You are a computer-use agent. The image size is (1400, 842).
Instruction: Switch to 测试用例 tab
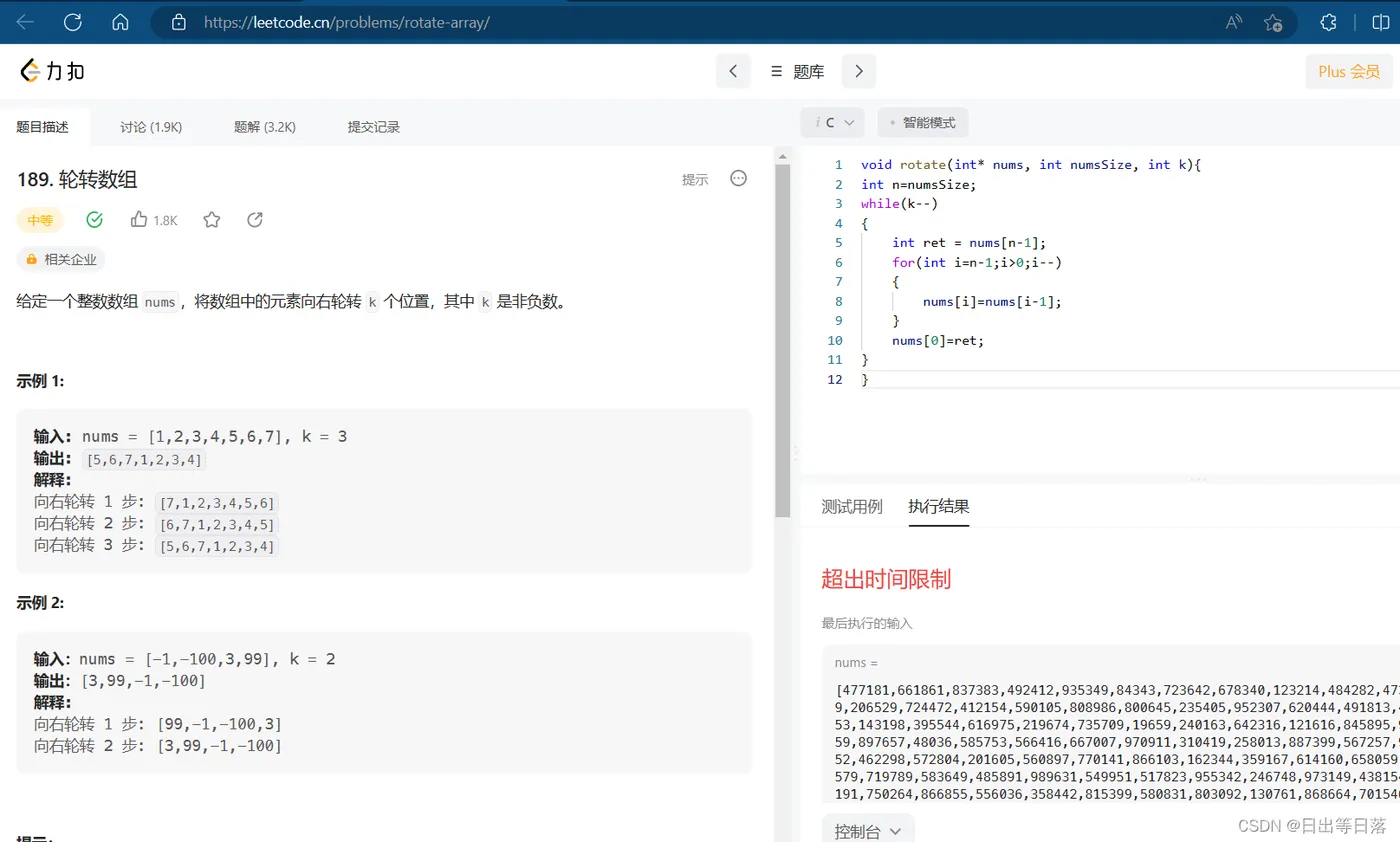pyautogui.click(x=852, y=506)
